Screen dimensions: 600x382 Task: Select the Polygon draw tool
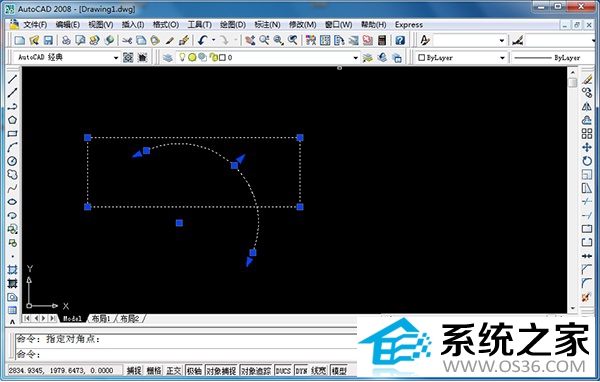[x=12, y=120]
